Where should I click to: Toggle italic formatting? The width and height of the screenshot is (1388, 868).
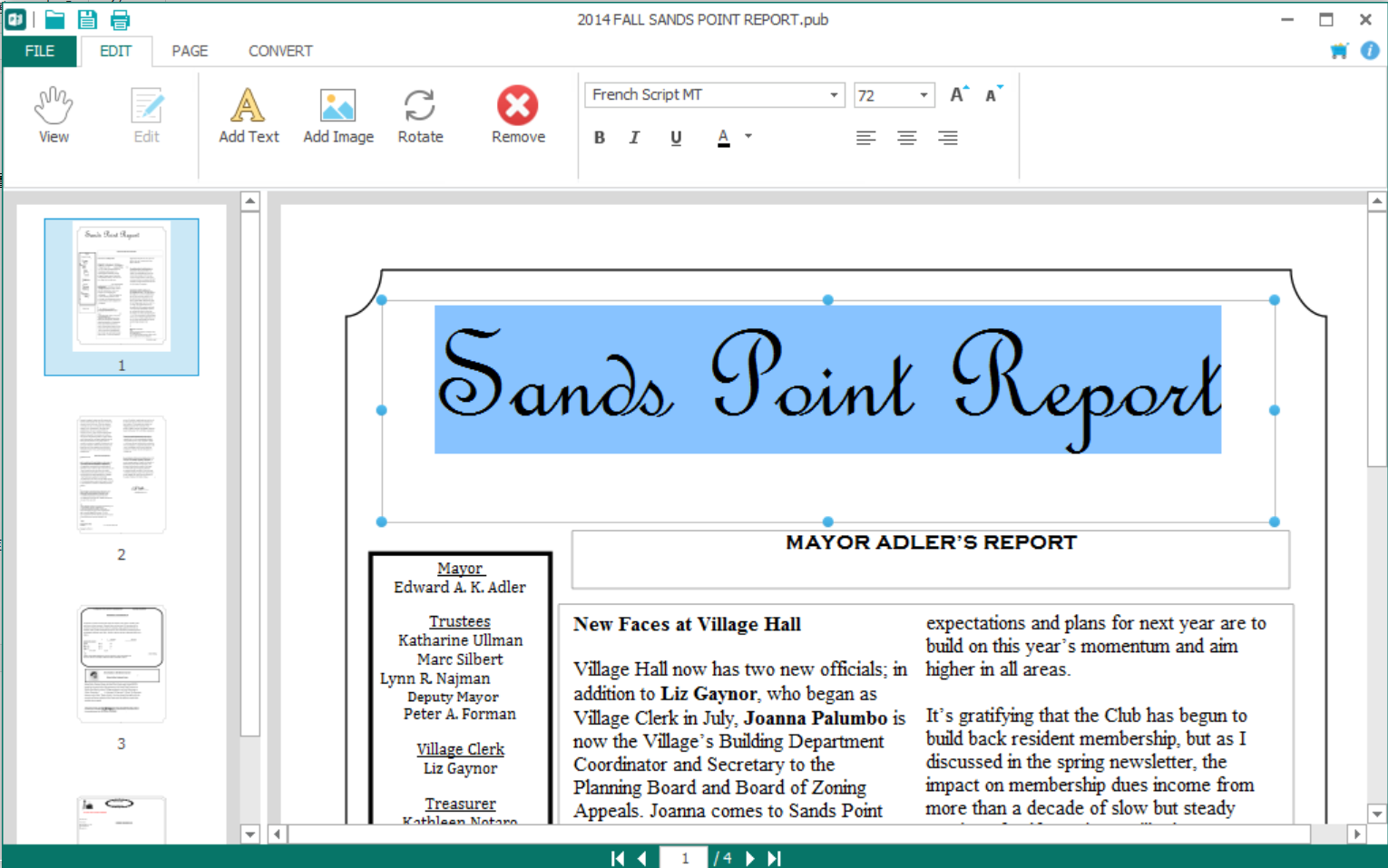tap(635, 138)
